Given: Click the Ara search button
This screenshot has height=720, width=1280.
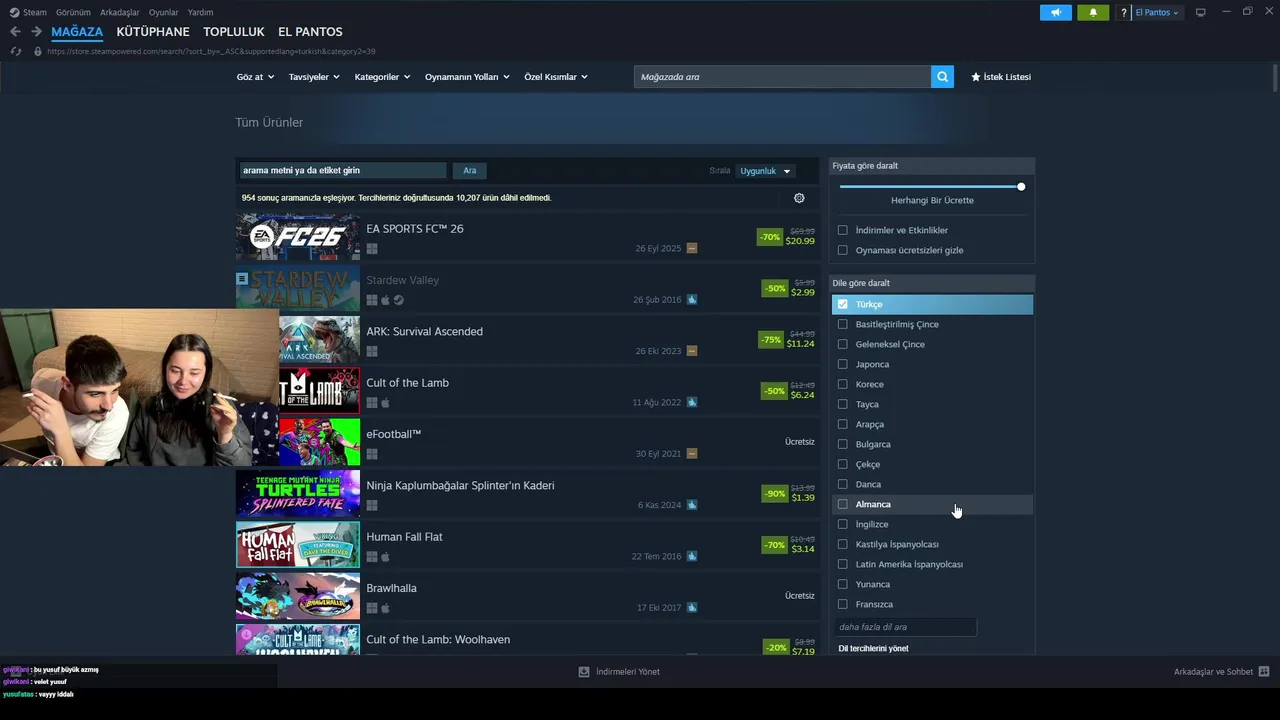Looking at the screenshot, I should pyautogui.click(x=469, y=171).
